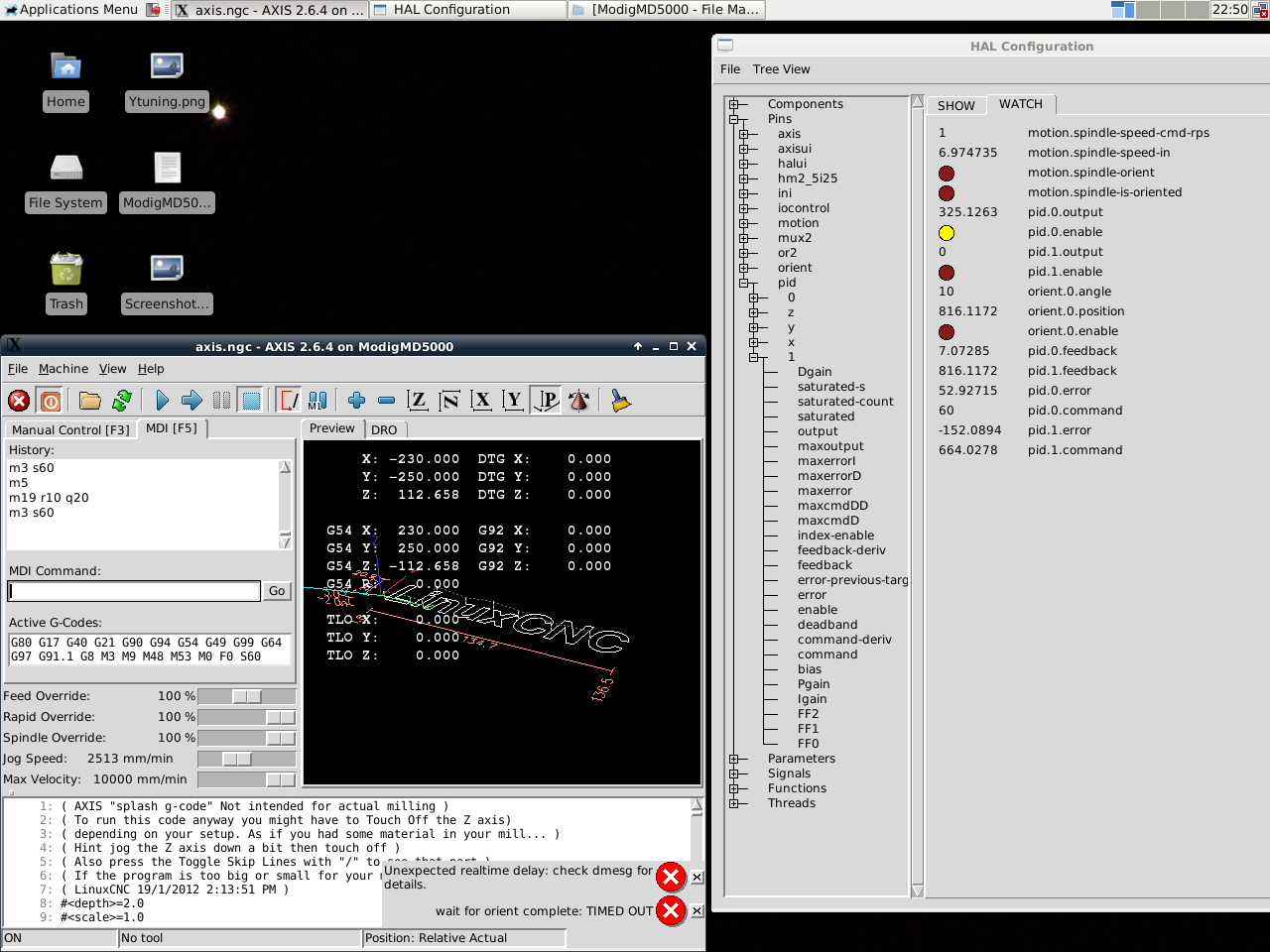This screenshot has height=952, width=1270.
Task: Focus the MDI Command input field
Action: [134, 591]
